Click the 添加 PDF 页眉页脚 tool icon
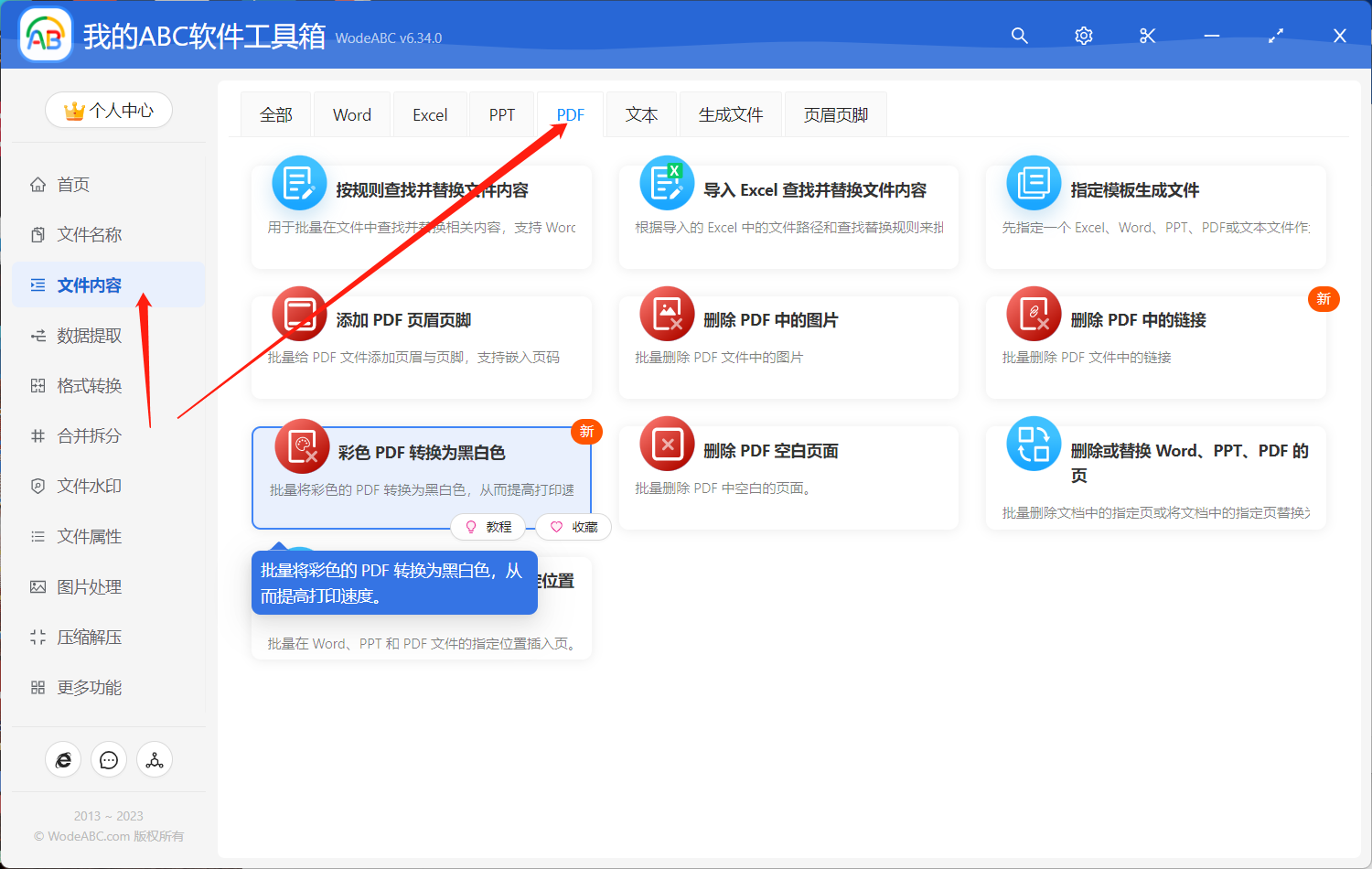 click(301, 314)
